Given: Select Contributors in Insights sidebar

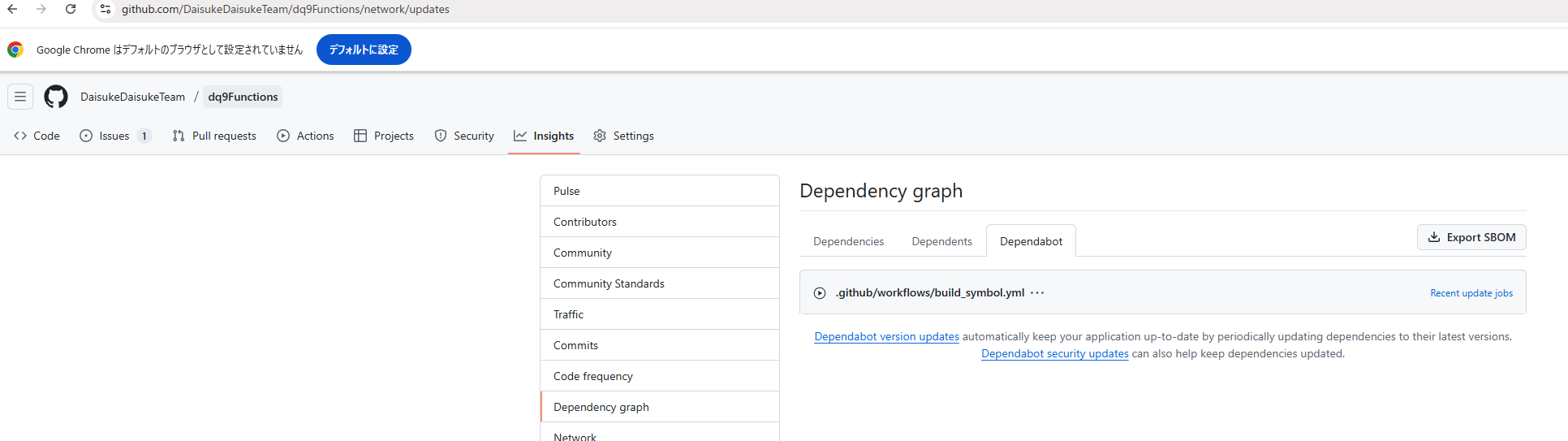Looking at the screenshot, I should pyautogui.click(x=660, y=222).
